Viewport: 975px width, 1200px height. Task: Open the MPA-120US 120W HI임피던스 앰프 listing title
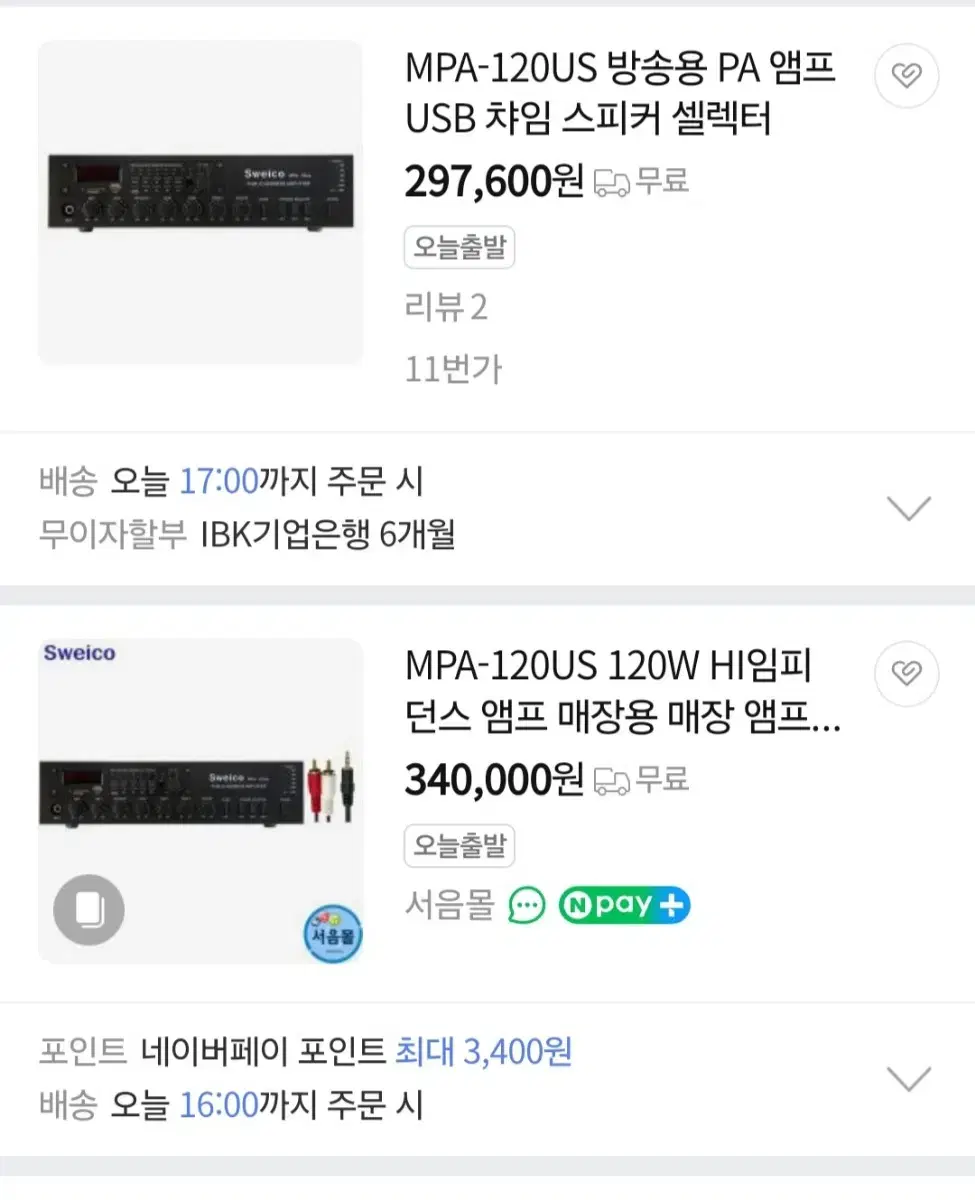click(620, 692)
